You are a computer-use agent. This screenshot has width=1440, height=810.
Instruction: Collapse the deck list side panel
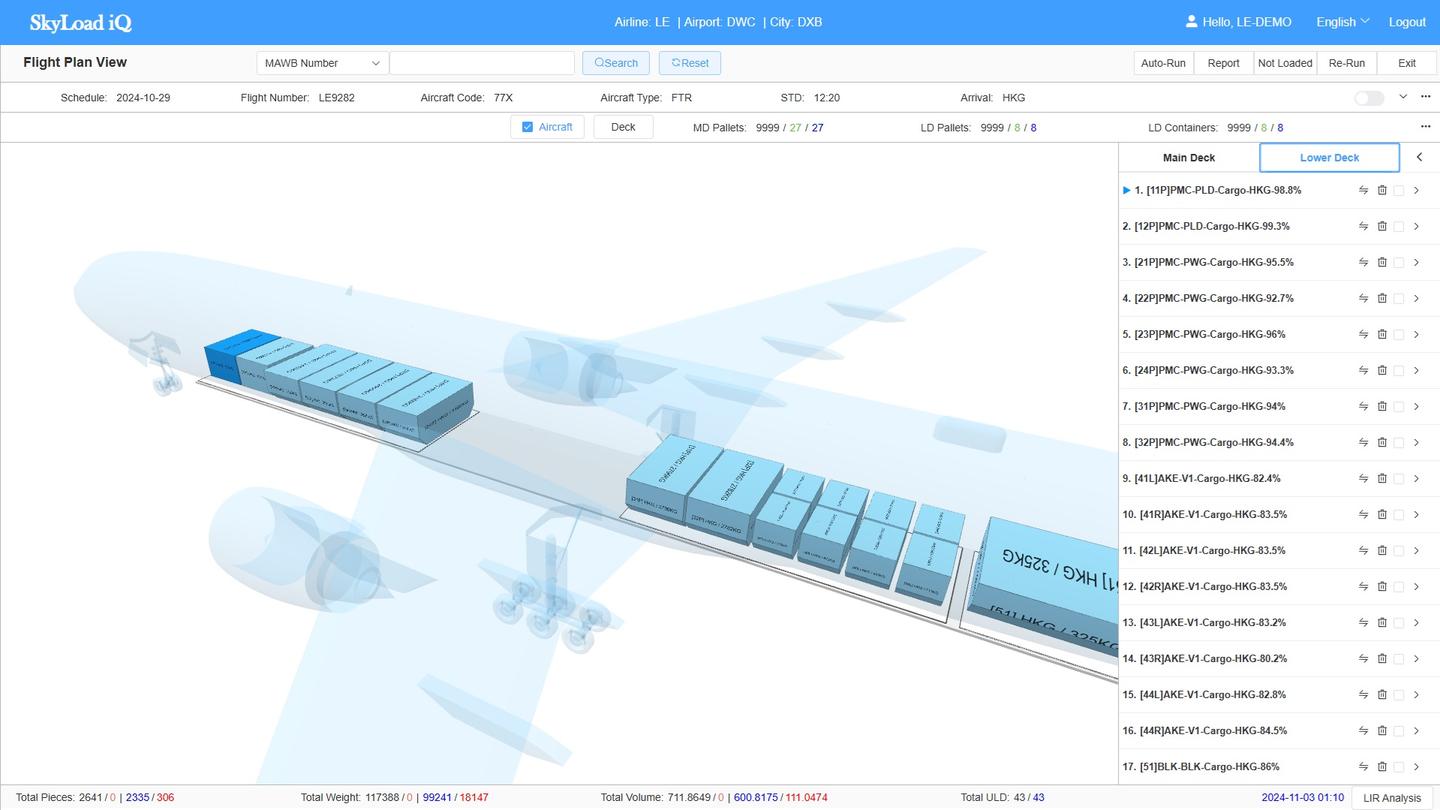pos(1419,157)
